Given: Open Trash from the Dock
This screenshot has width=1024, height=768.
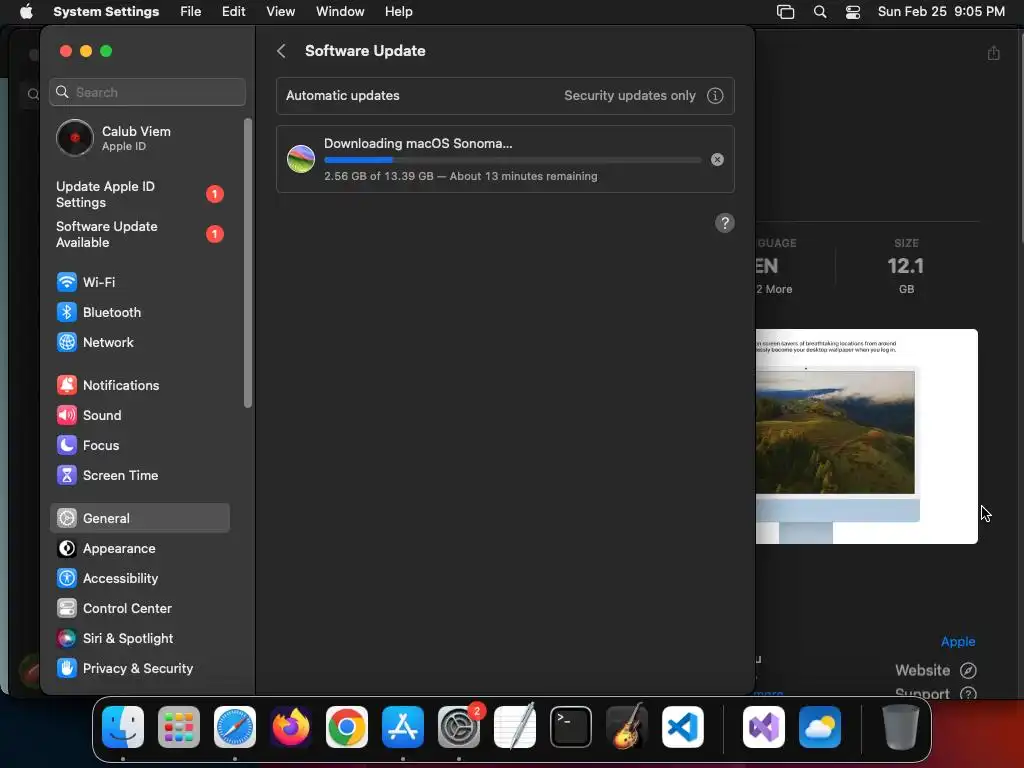Looking at the screenshot, I should click(901, 727).
